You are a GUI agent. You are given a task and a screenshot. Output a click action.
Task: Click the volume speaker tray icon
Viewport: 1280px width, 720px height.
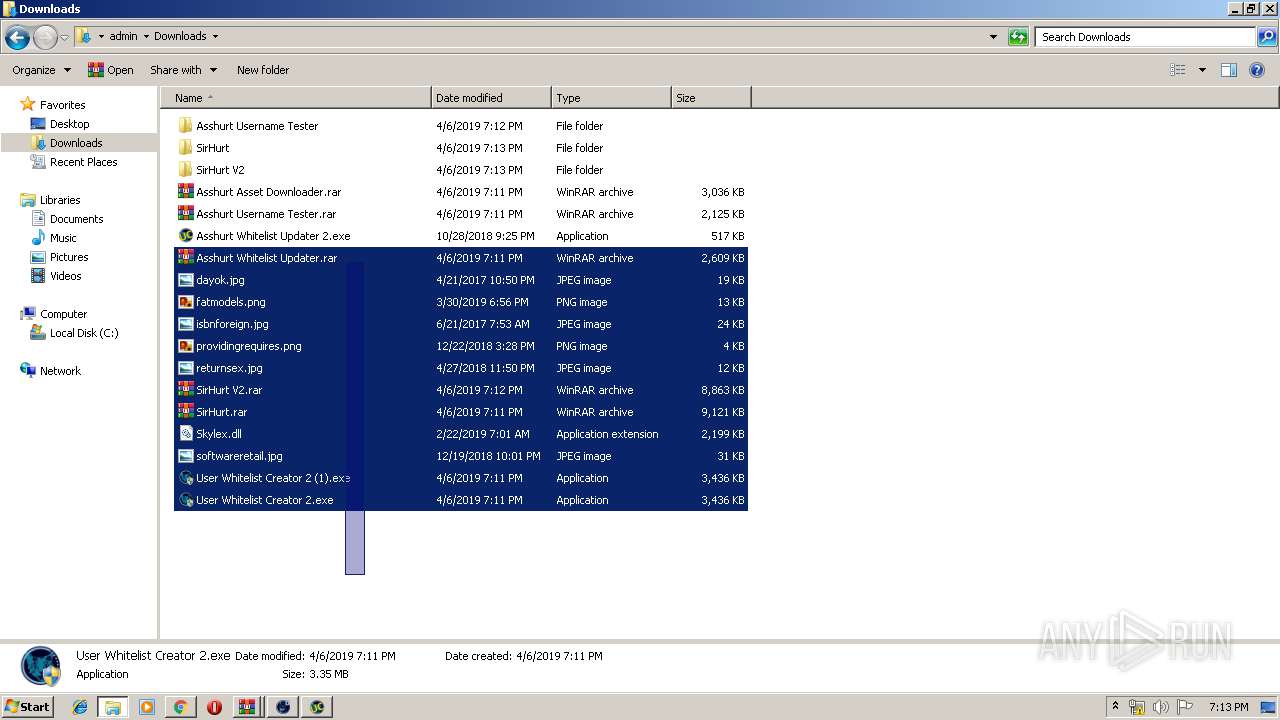[1160, 707]
